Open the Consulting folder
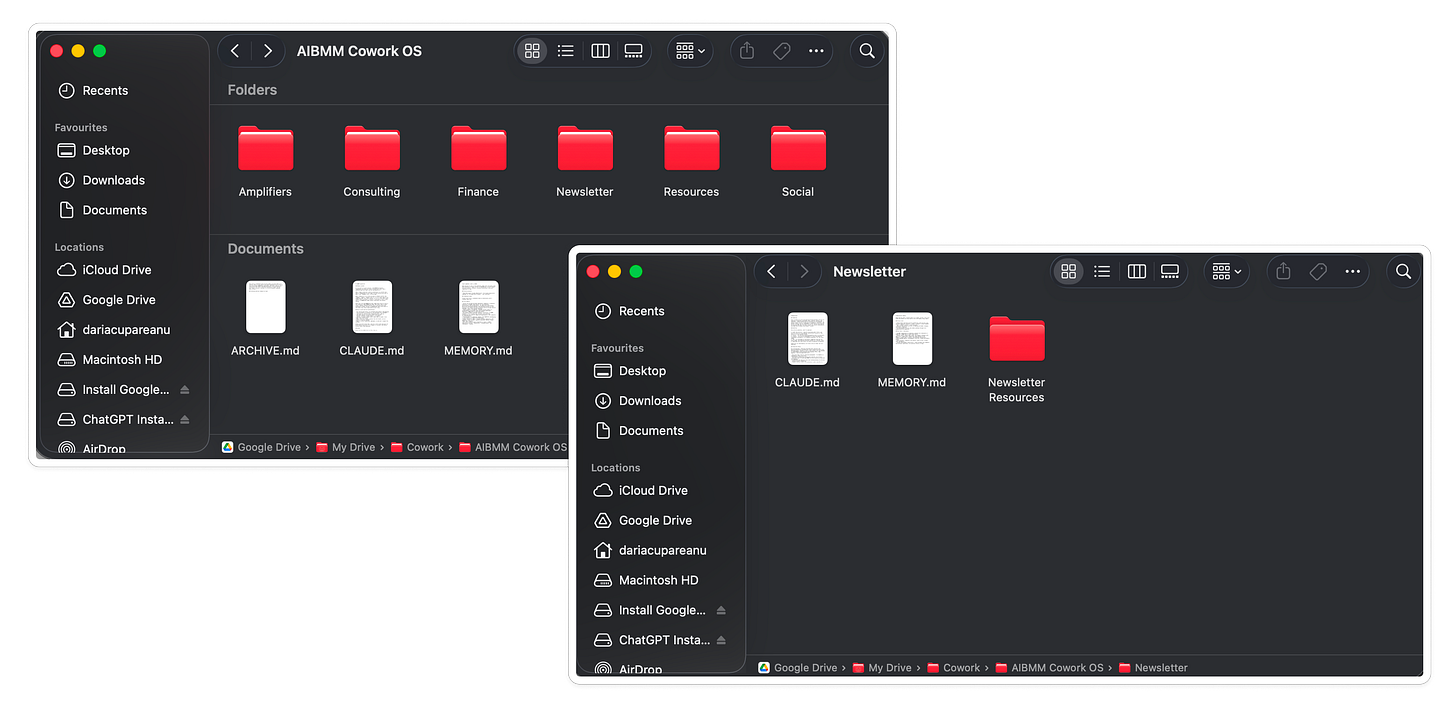 [372, 149]
